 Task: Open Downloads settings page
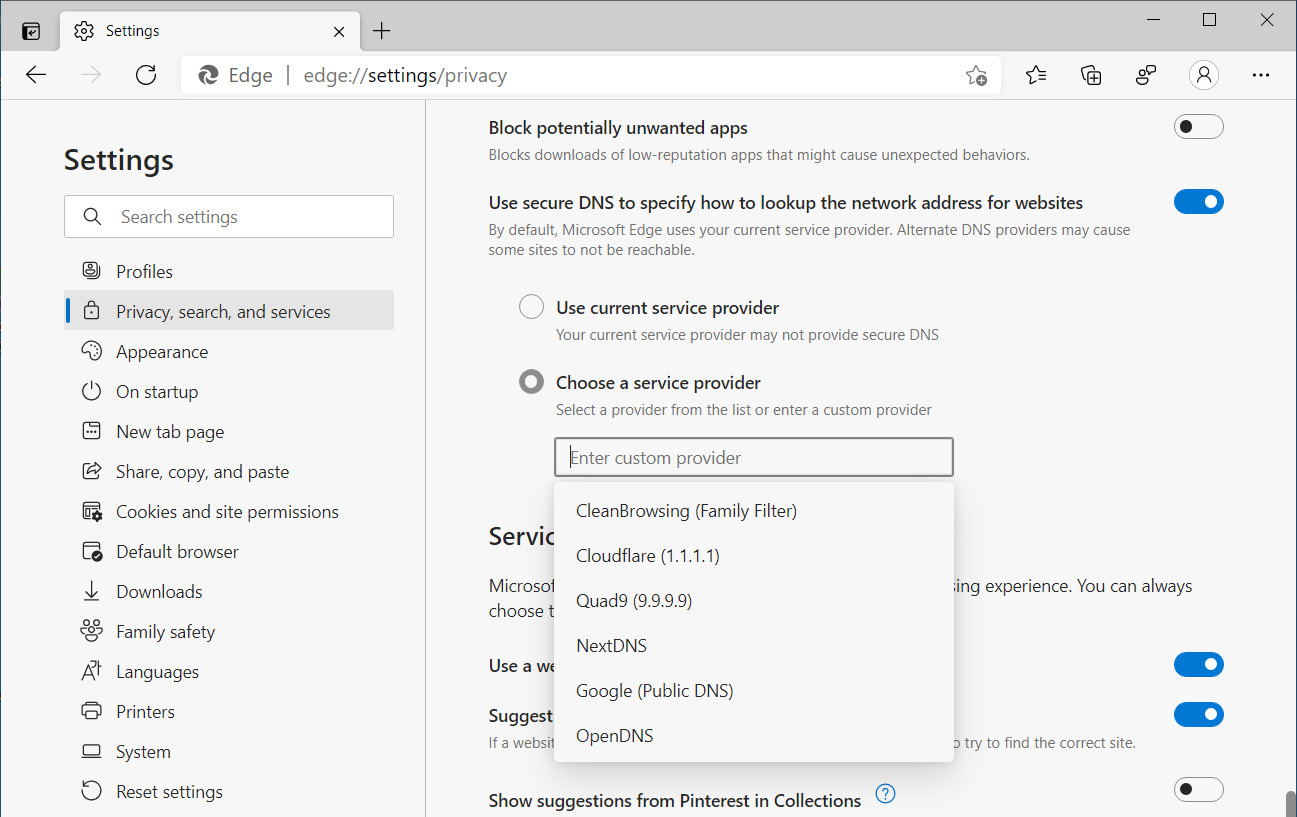229,591
